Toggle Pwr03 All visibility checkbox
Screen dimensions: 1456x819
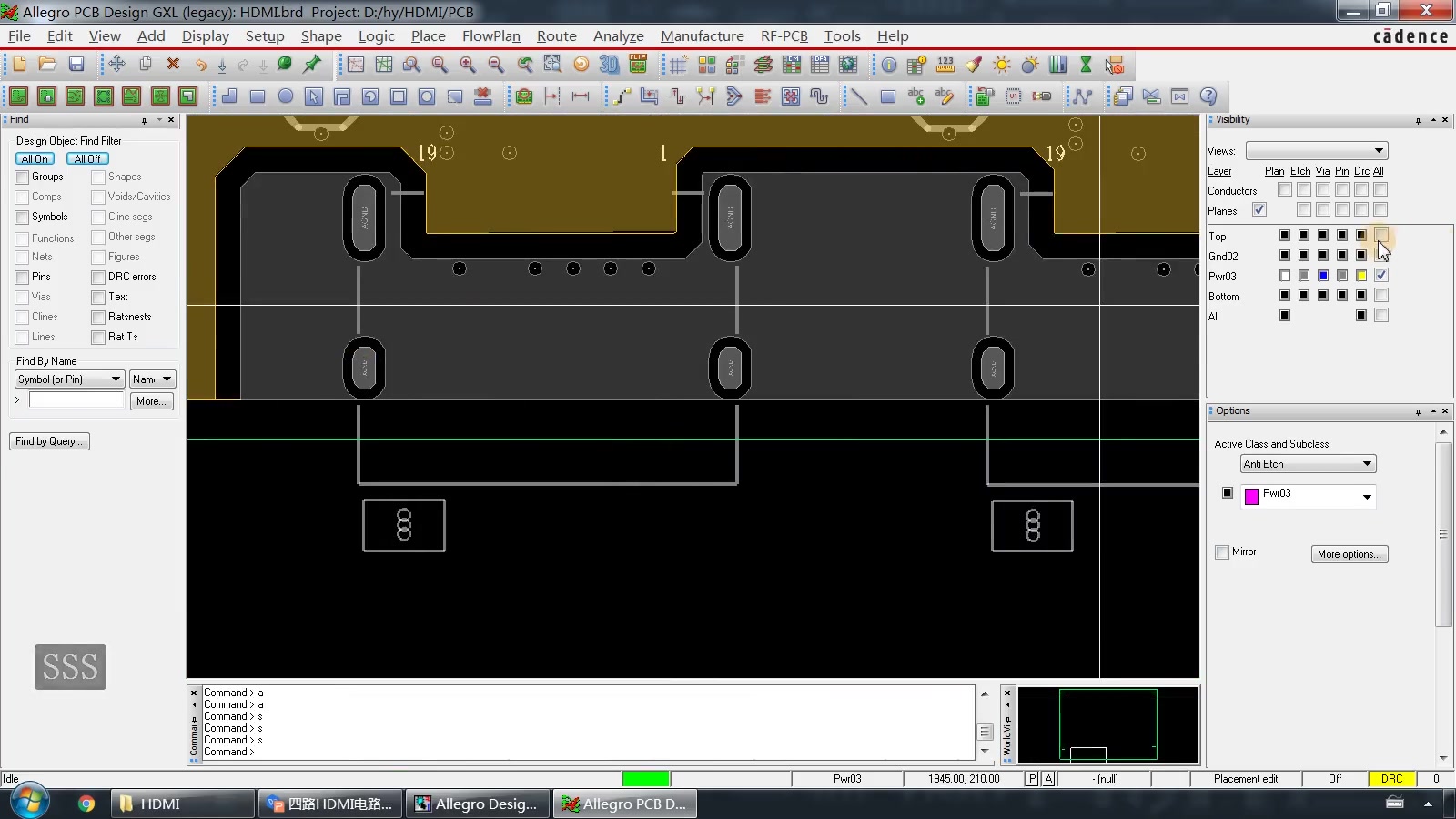pyautogui.click(x=1381, y=275)
